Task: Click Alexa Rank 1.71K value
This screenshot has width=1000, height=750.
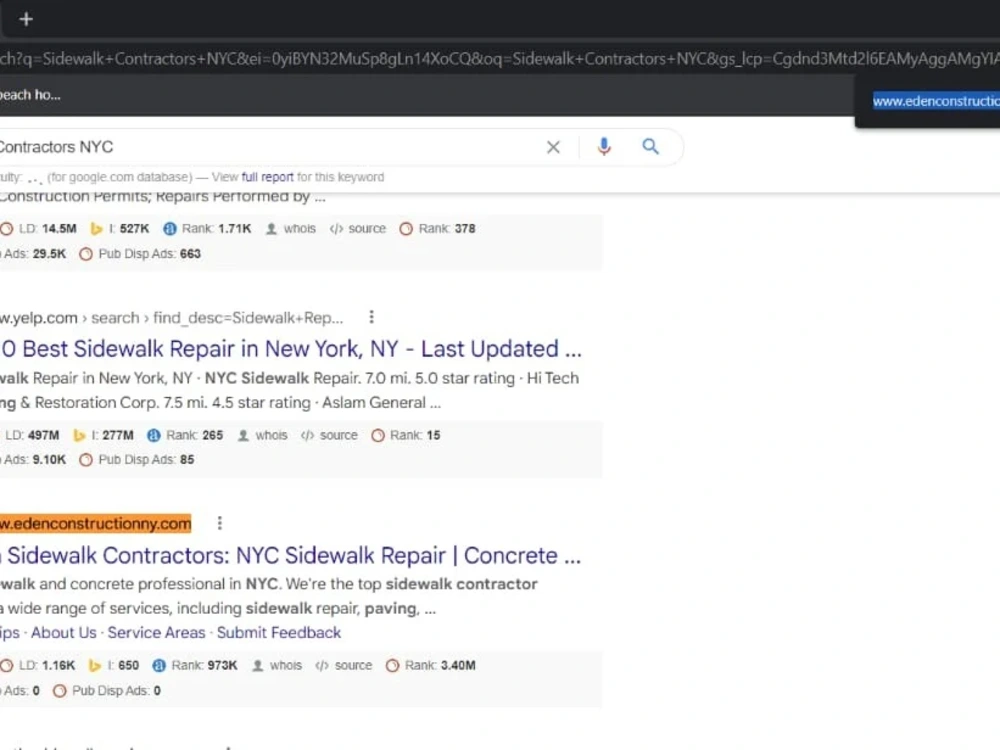Action: (234, 228)
